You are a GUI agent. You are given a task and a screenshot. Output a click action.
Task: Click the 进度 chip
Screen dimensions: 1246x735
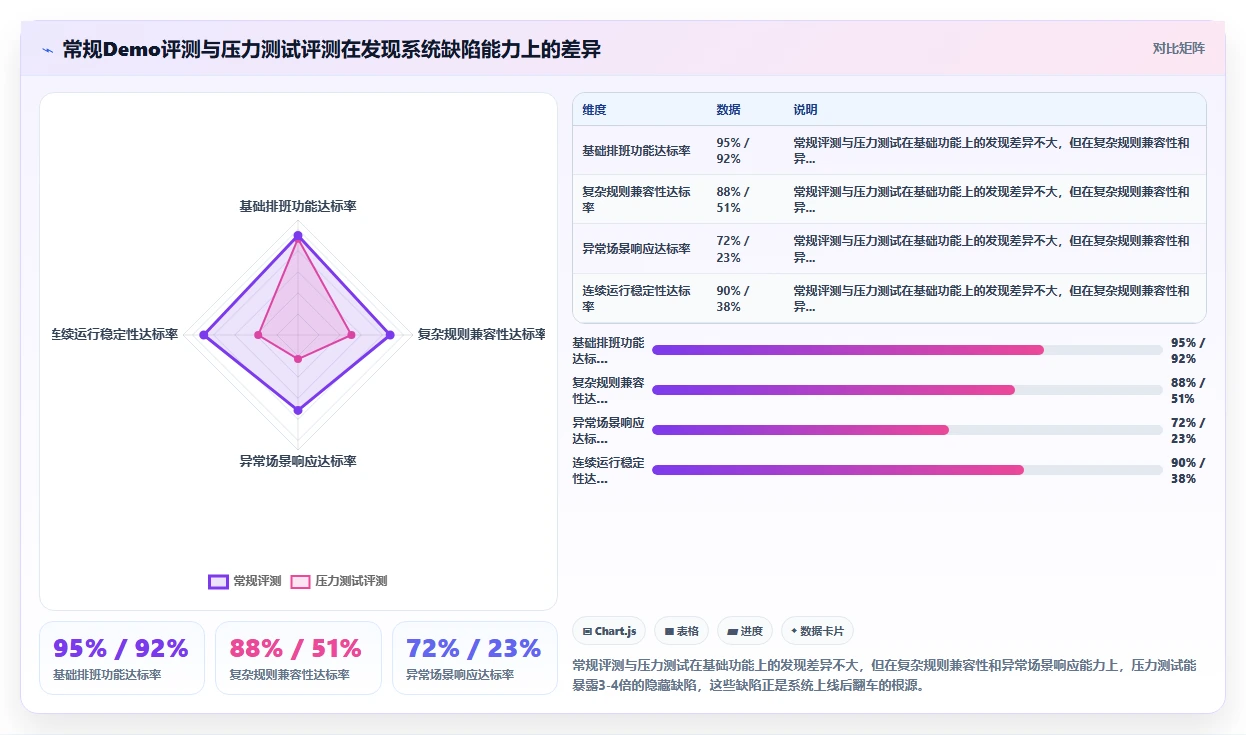point(745,631)
